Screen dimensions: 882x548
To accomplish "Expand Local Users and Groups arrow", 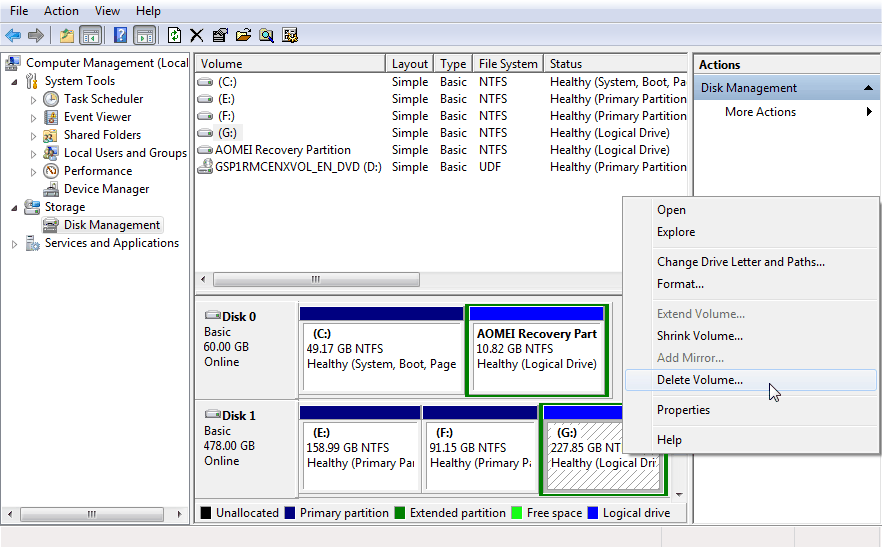I will click(x=33, y=154).
